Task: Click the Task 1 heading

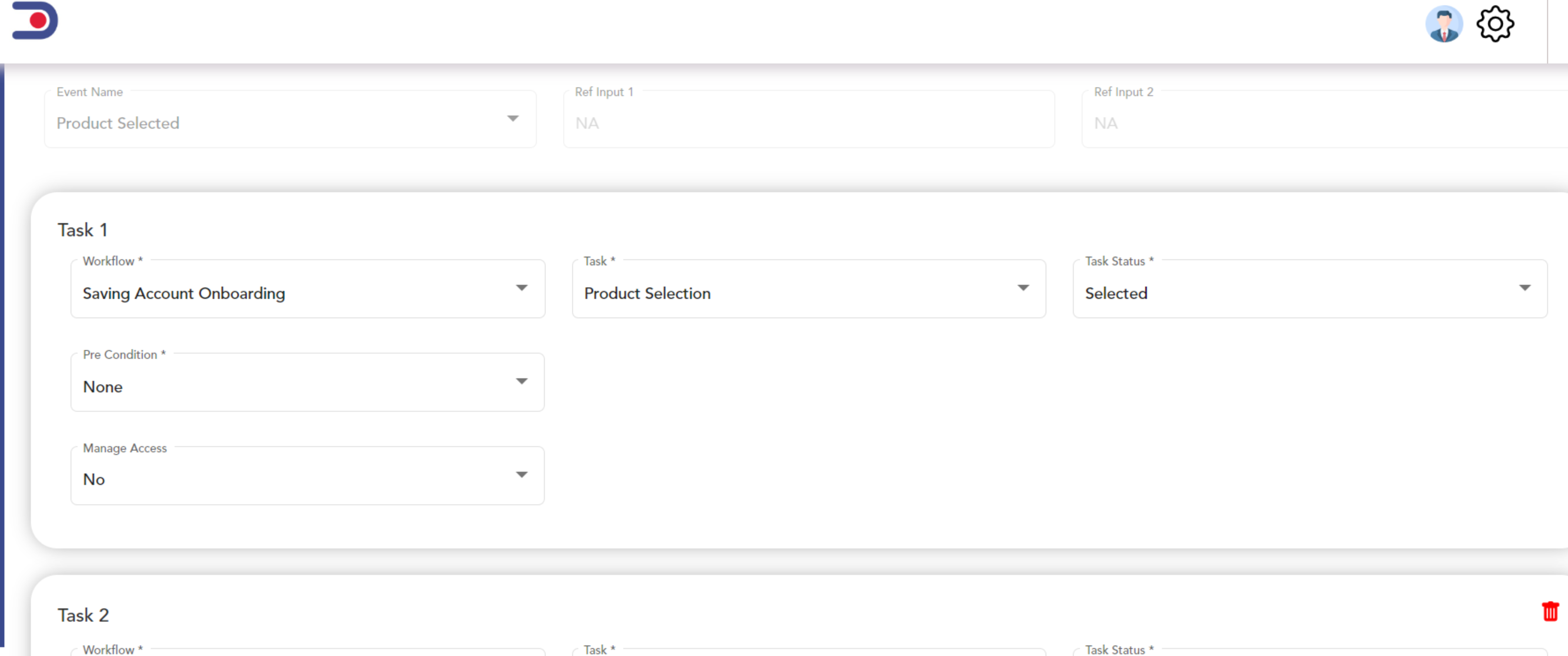Action: pyautogui.click(x=83, y=230)
